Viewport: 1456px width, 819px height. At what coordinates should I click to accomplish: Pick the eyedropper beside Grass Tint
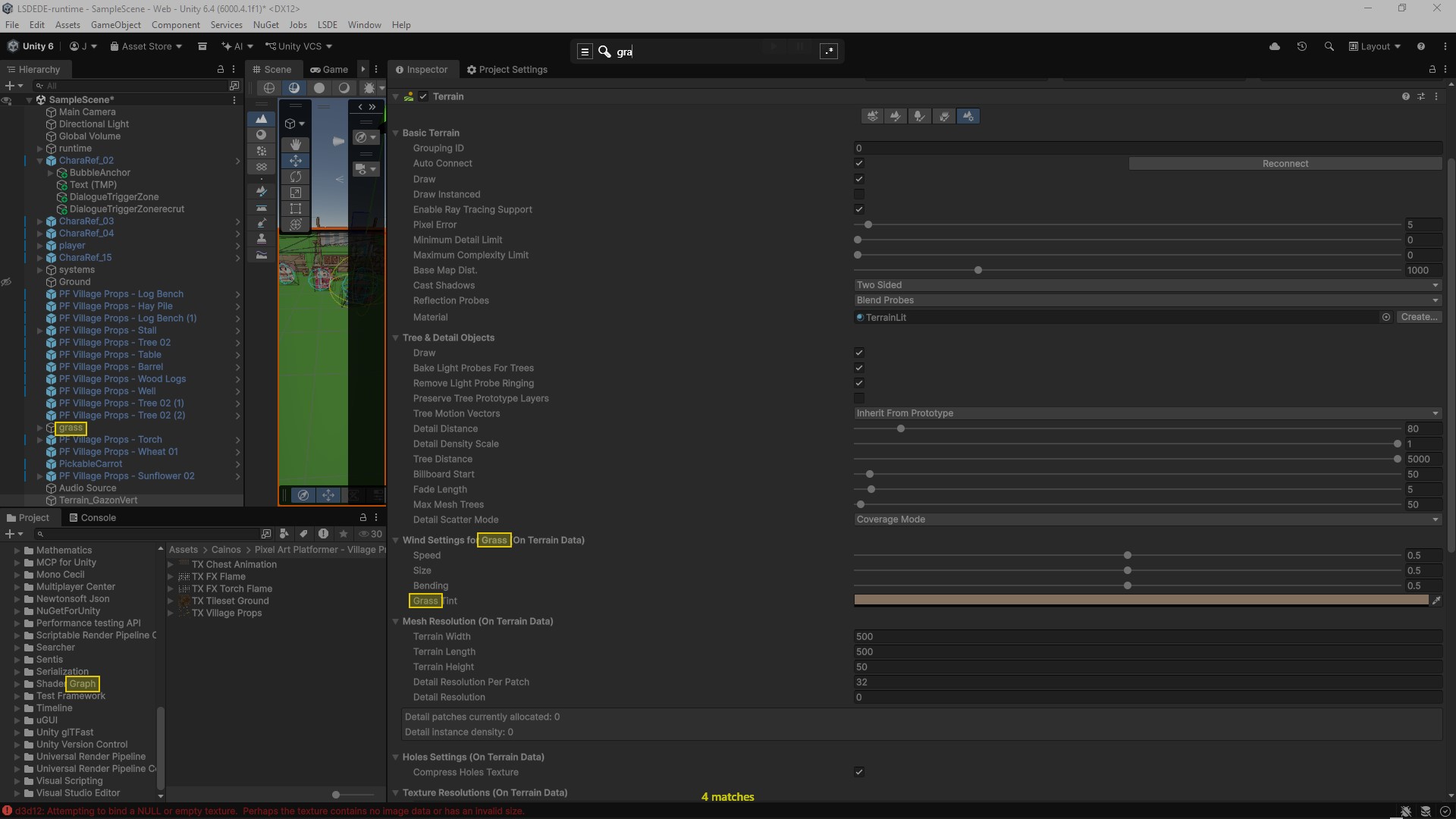pos(1436,601)
